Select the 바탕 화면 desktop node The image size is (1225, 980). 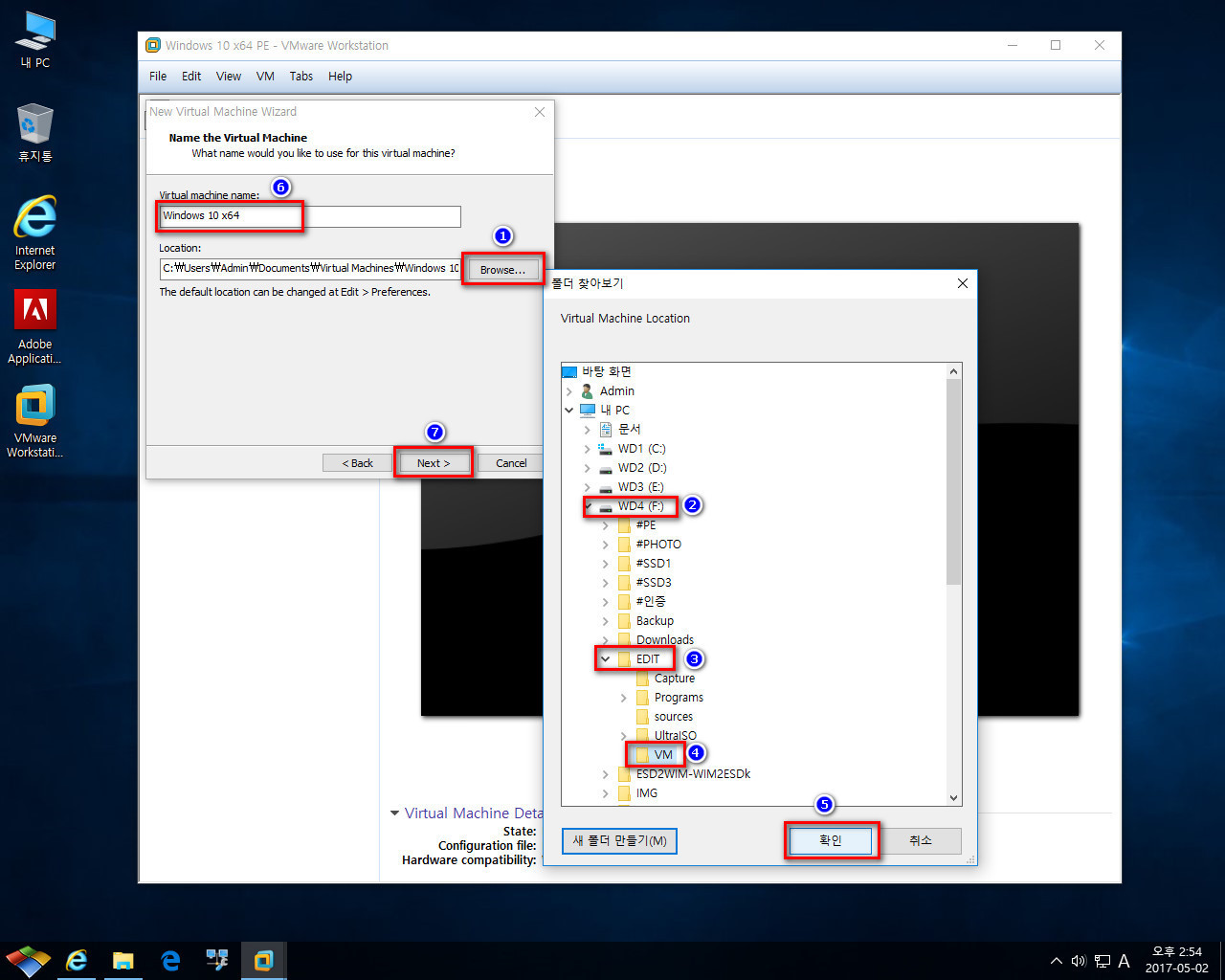[x=607, y=371]
